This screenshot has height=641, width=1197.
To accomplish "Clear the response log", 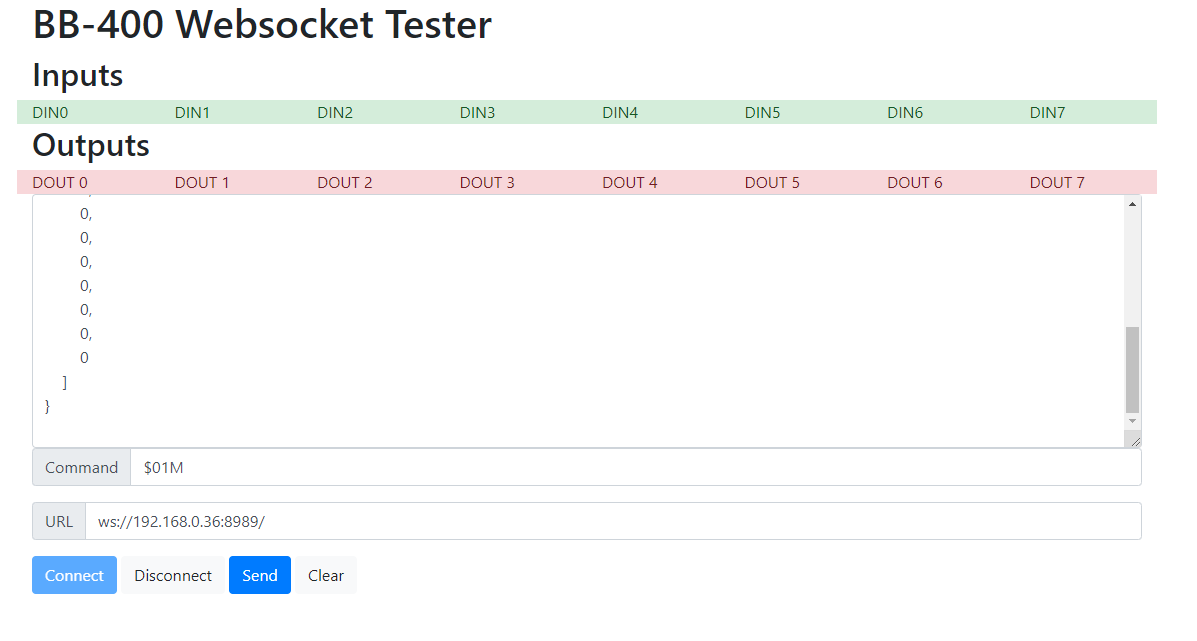I will pos(325,575).
